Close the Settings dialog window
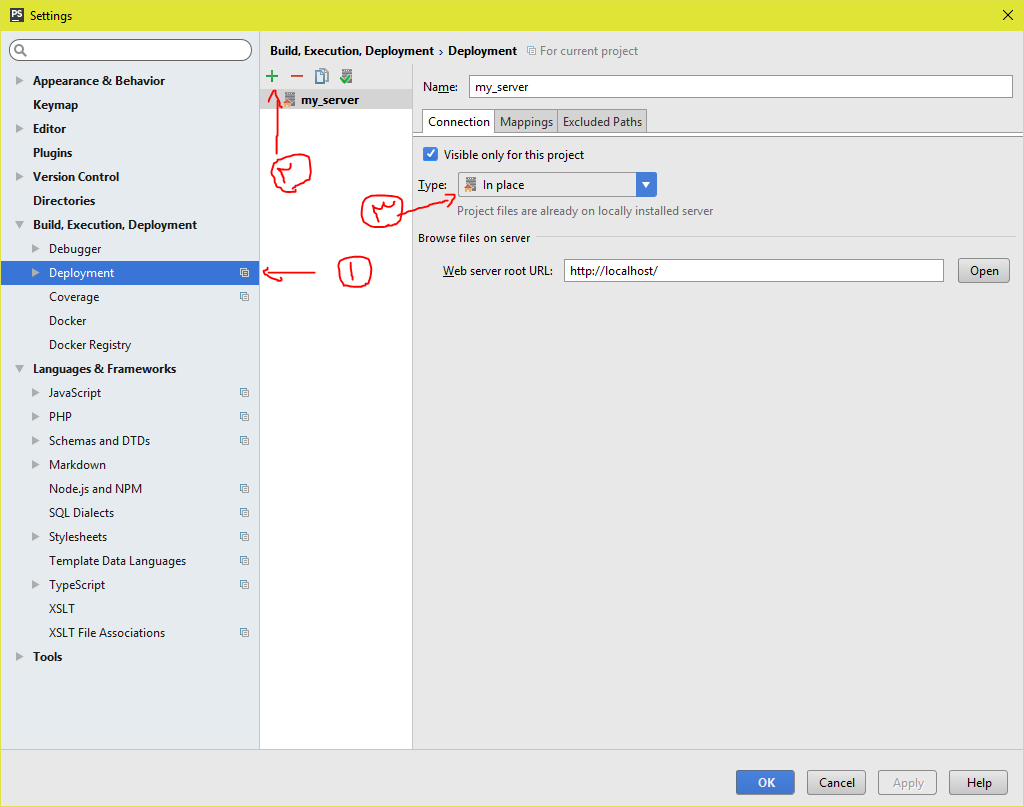The image size is (1024, 807). point(1008,15)
